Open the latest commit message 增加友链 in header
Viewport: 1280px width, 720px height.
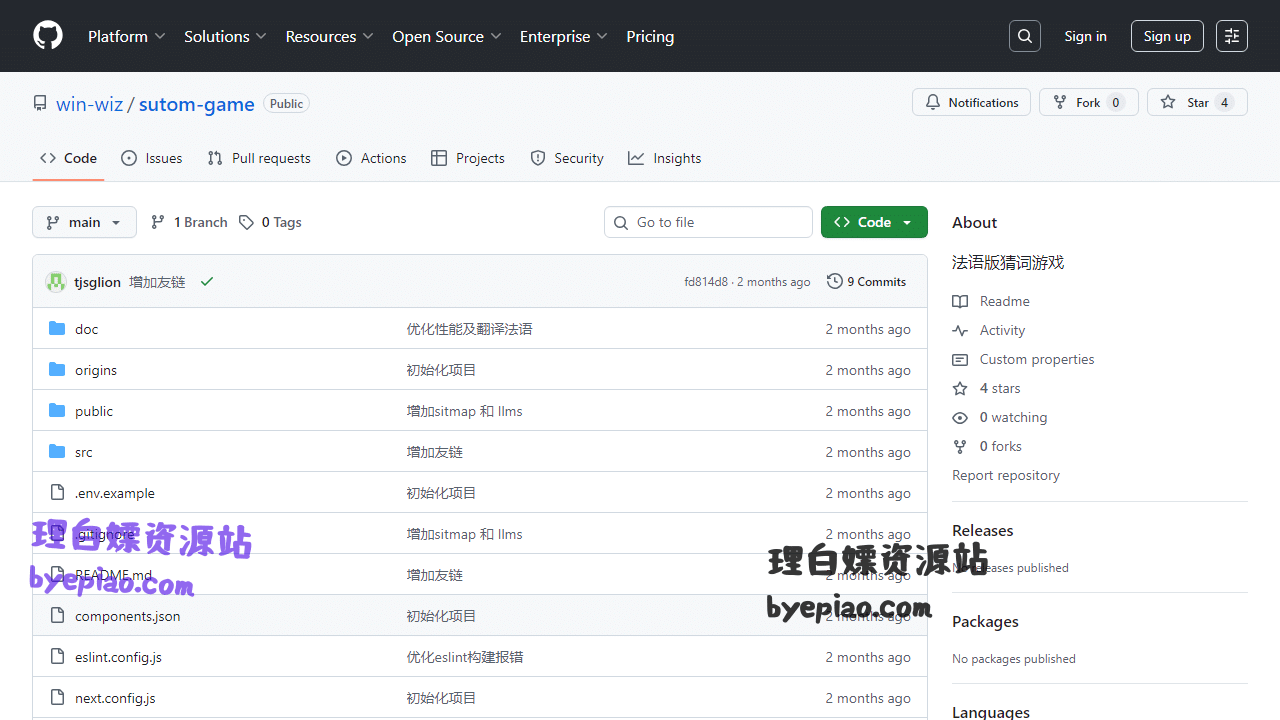coord(157,282)
